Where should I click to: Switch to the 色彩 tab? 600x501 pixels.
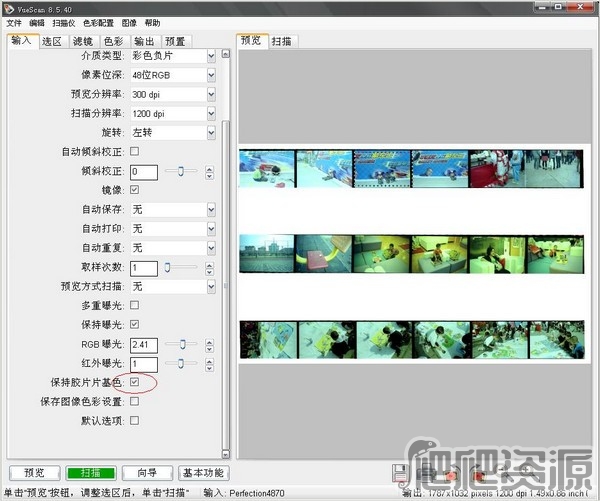pos(114,41)
